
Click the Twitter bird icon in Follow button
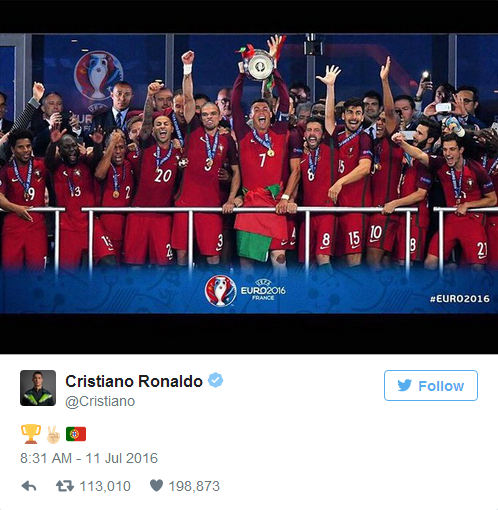[405, 385]
